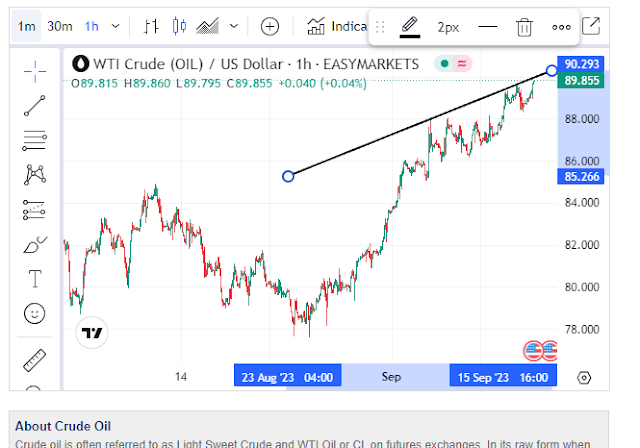Click the 85.266 price label
This screenshot has height=448, width=640.
[x=581, y=177]
